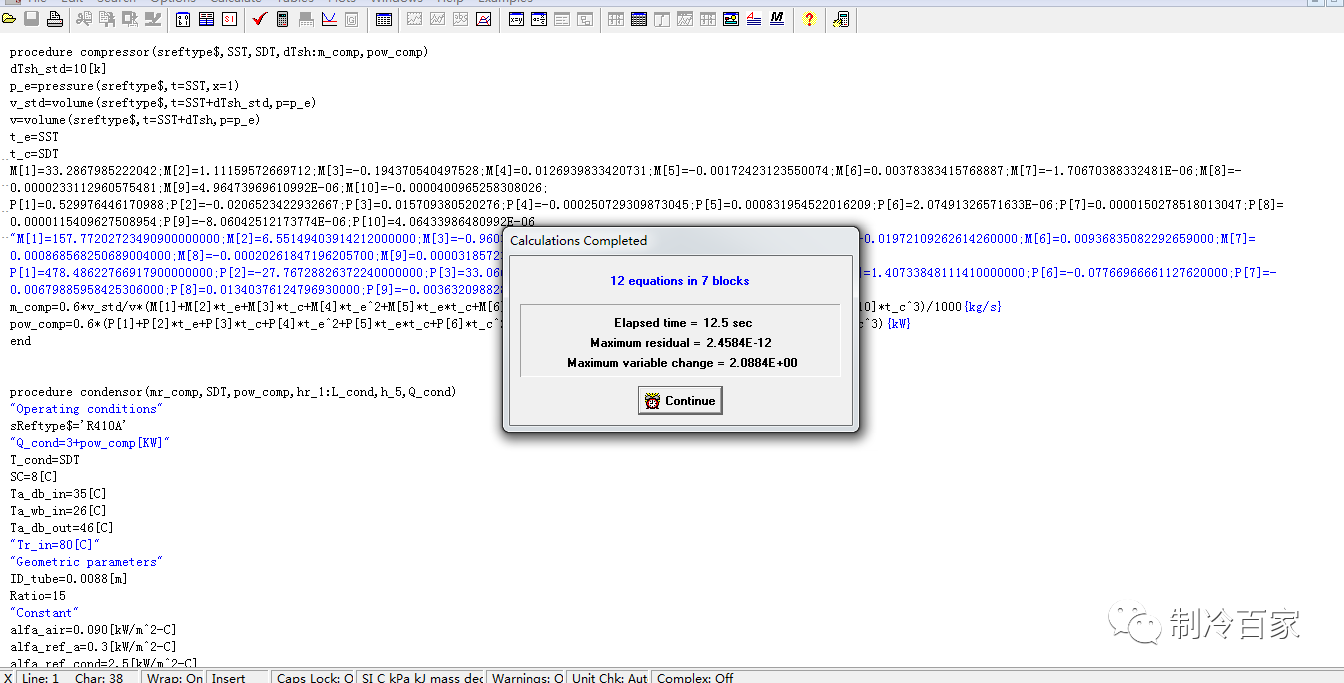Click the Ta_wb_in=26[C] line
Screen dimensions: 1344x683
tap(58, 511)
